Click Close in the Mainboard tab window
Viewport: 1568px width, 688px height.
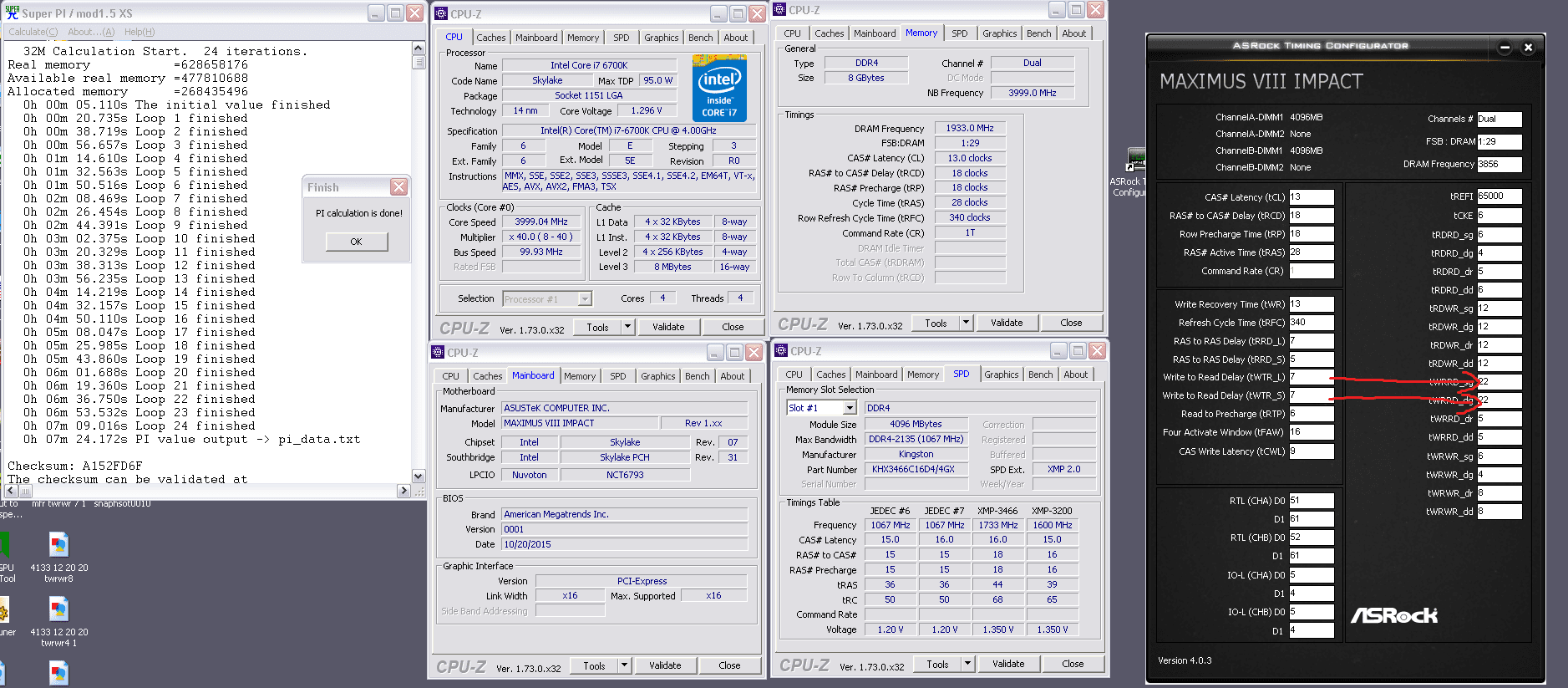click(729, 665)
